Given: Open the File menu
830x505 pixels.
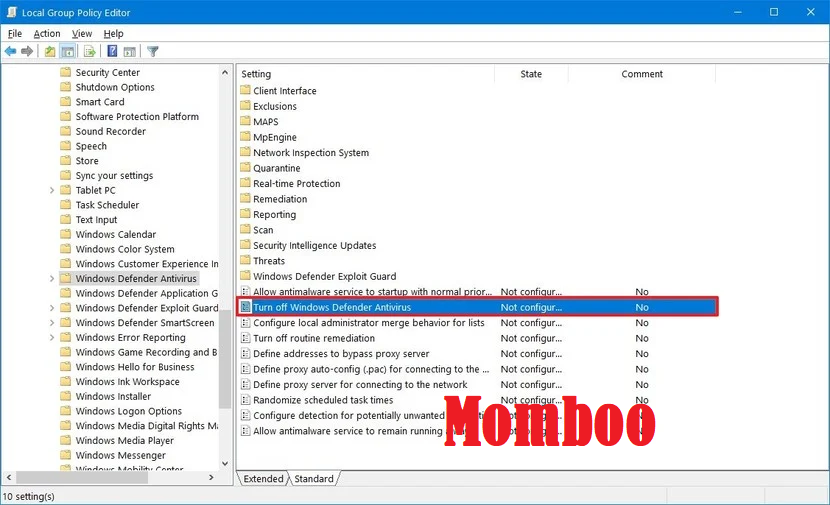Looking at the screenshot, I should (15, 33).
